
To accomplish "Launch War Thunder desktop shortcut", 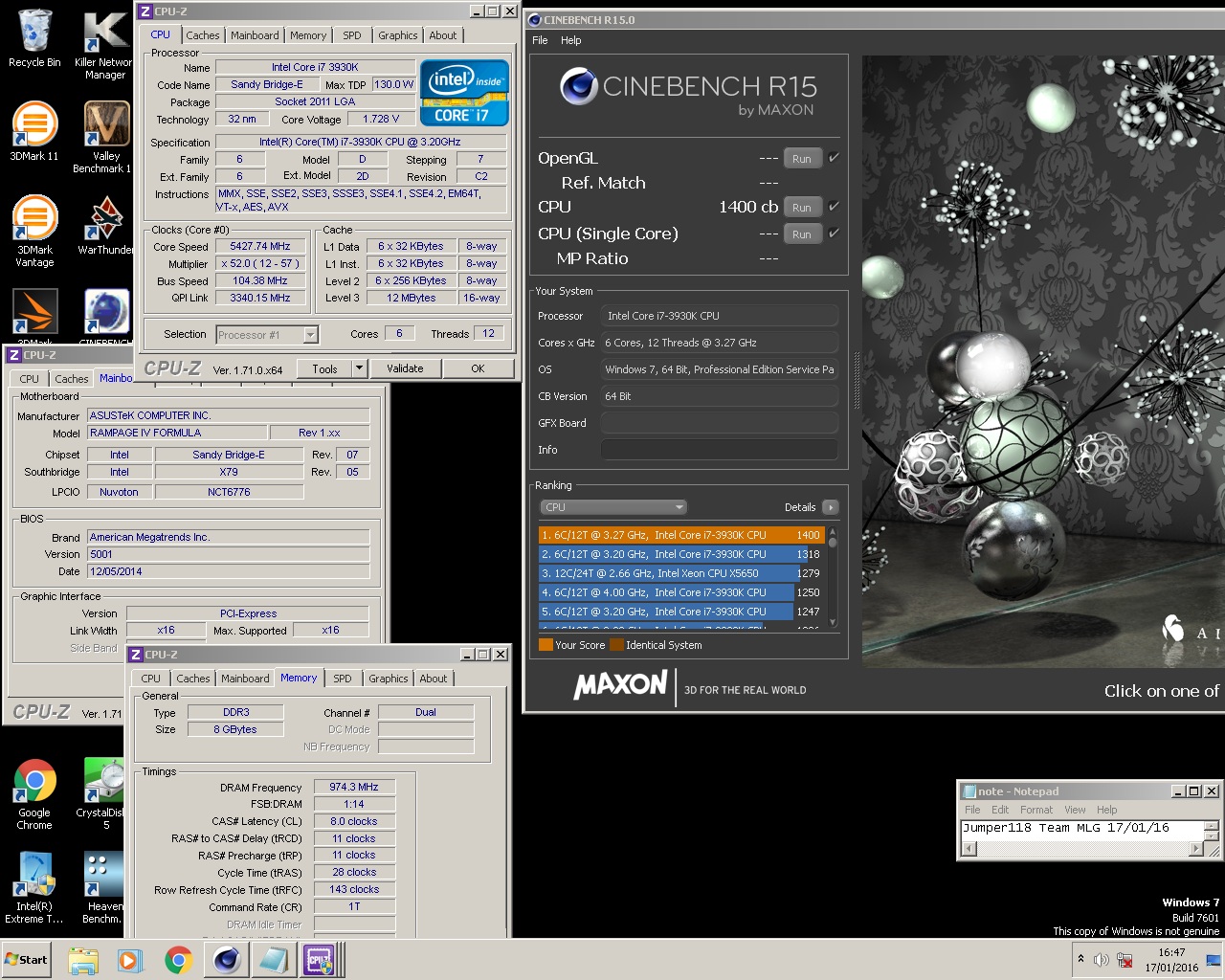I will pos(104,225).
